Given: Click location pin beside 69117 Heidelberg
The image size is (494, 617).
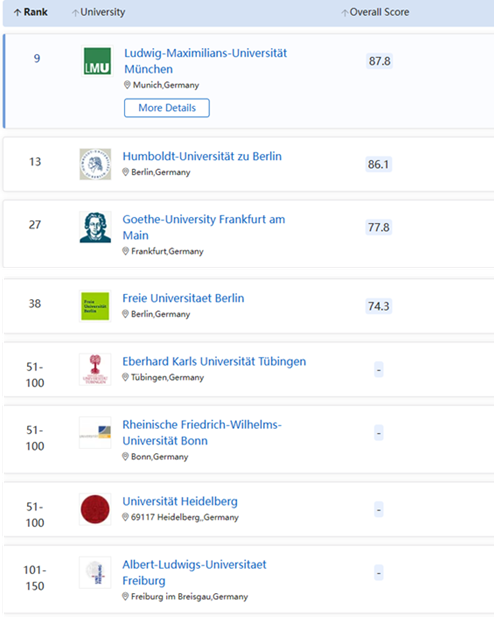Looking at the screenshot, I should click(x=126, y=517).
